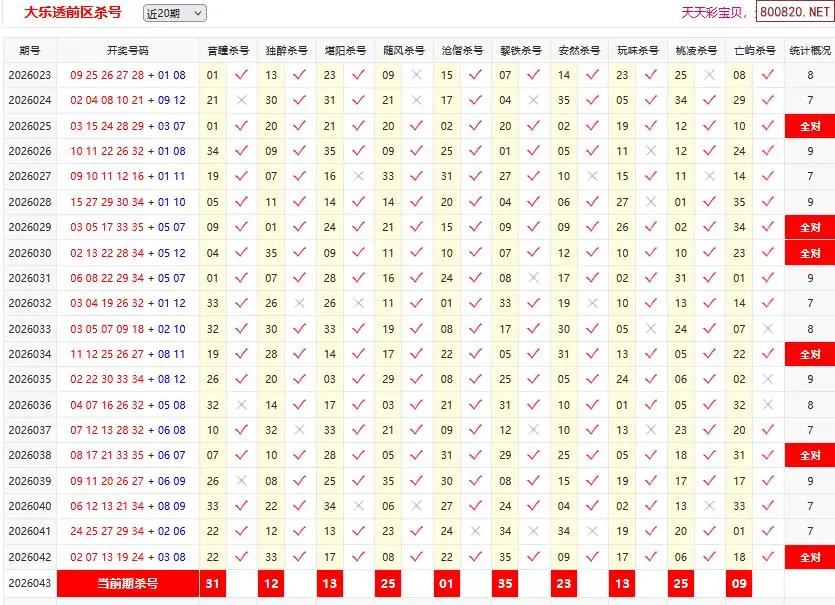Click red checkmark in 昔瞳杀号 column, row 2026023
This screenshot has height=605, width=835.
coord(241,75)
